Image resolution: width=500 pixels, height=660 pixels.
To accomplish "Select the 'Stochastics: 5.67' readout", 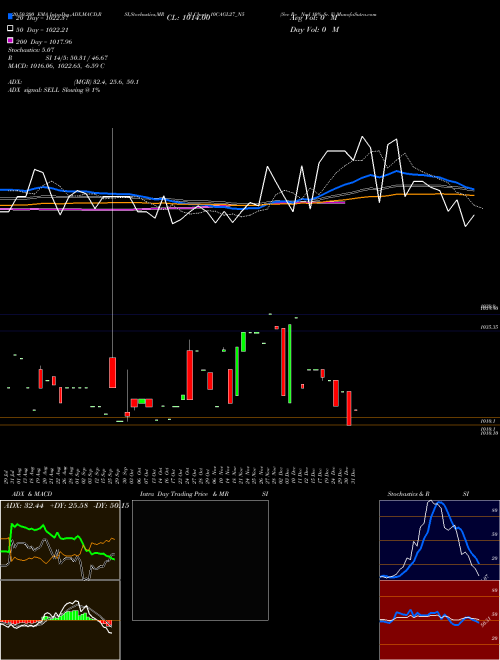I will pos(31,50).
